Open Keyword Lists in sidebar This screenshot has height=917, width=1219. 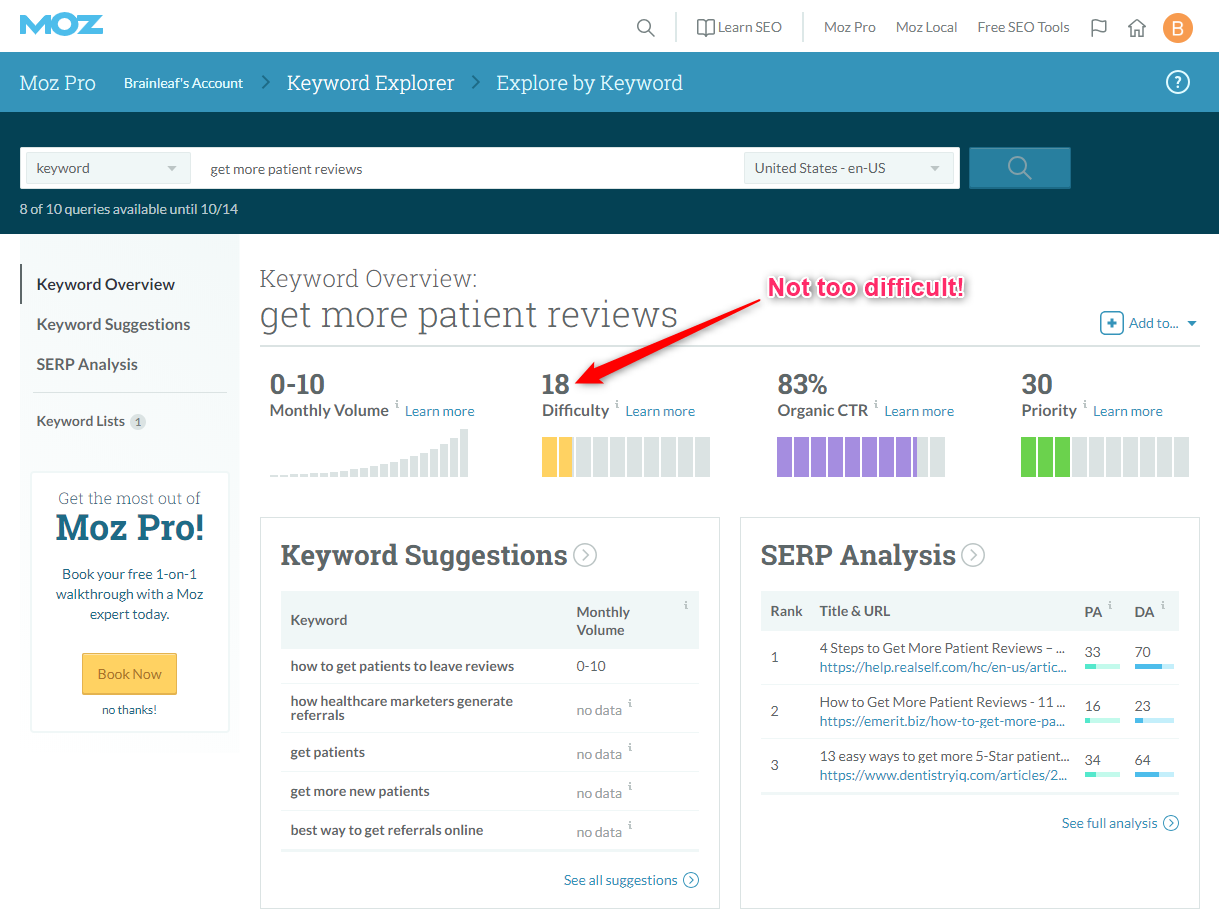point(91,421)
